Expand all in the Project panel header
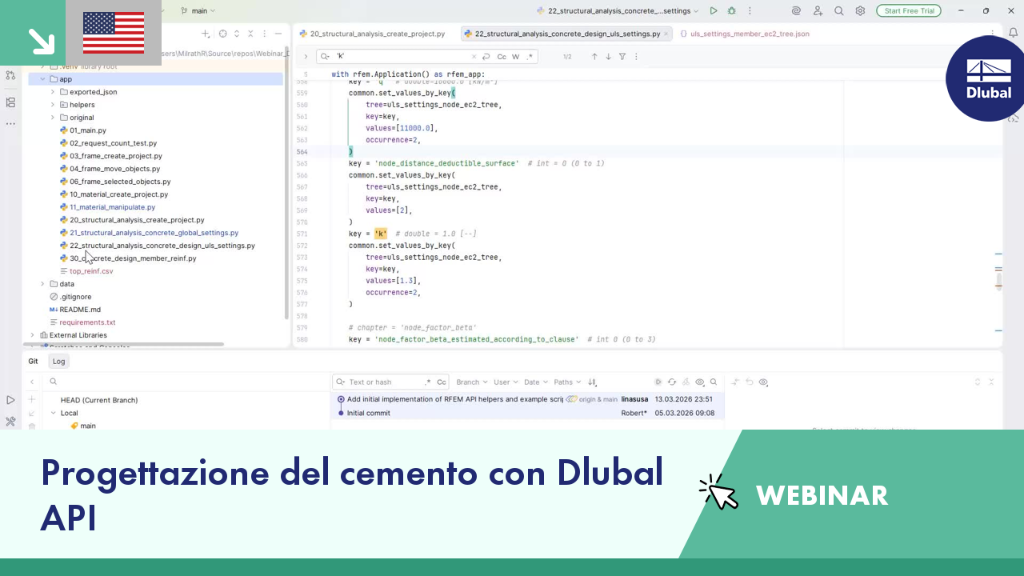This screenshot has width=1024, height=576. click(237, 33)
